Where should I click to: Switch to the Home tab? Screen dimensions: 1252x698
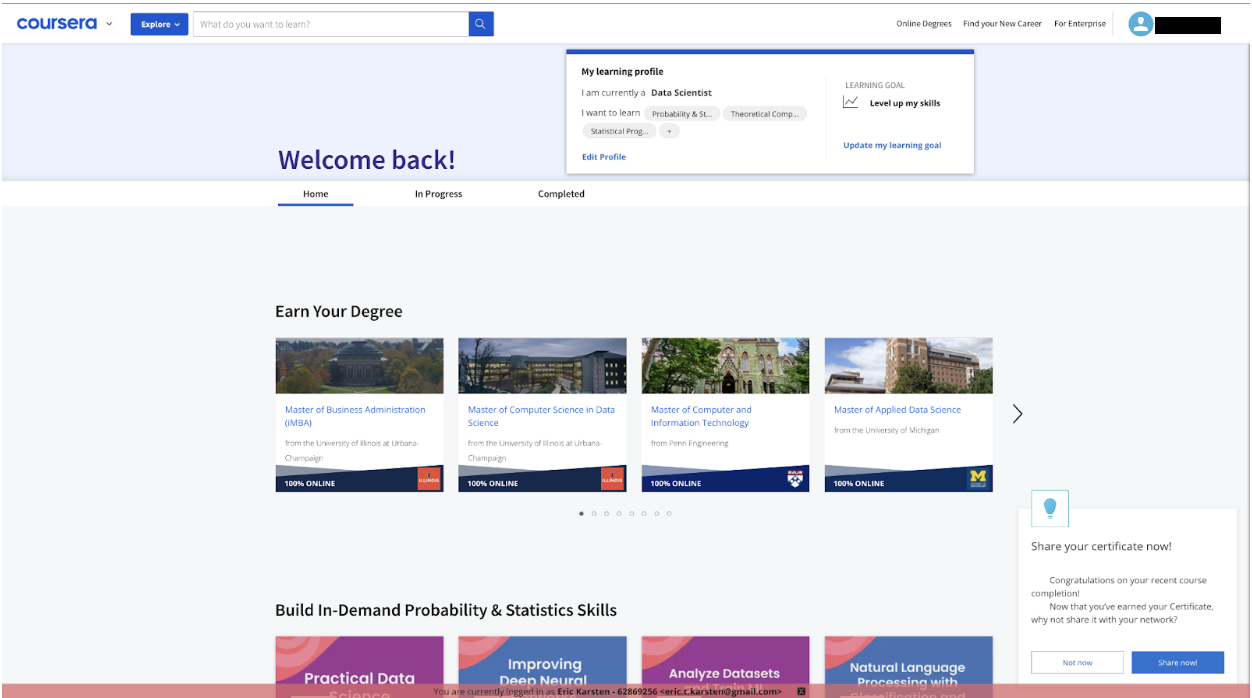(x=315, y=194)
